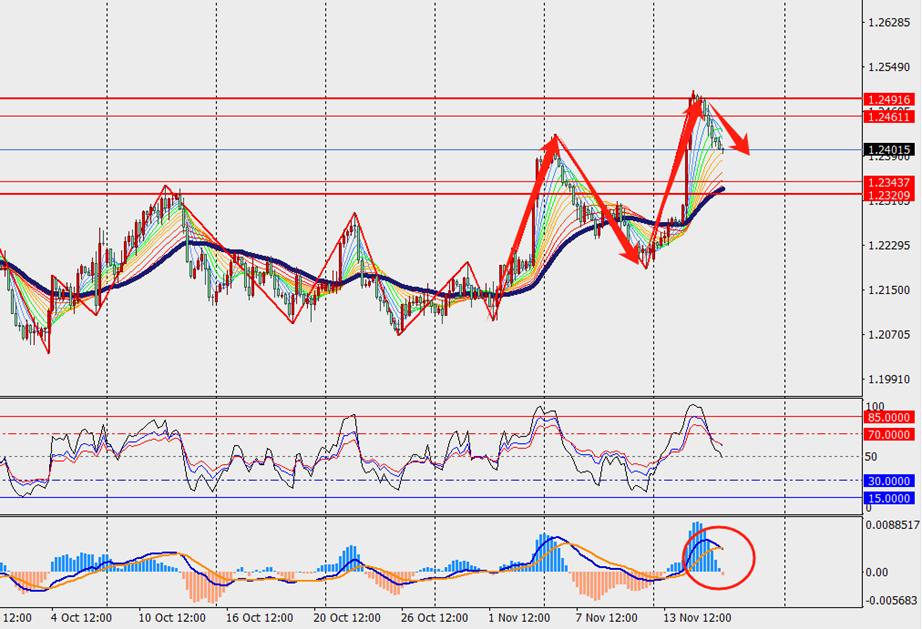922x629 pixels.
Task: Click the 13 Nov 12:00 date label
Action: (697, 618)
